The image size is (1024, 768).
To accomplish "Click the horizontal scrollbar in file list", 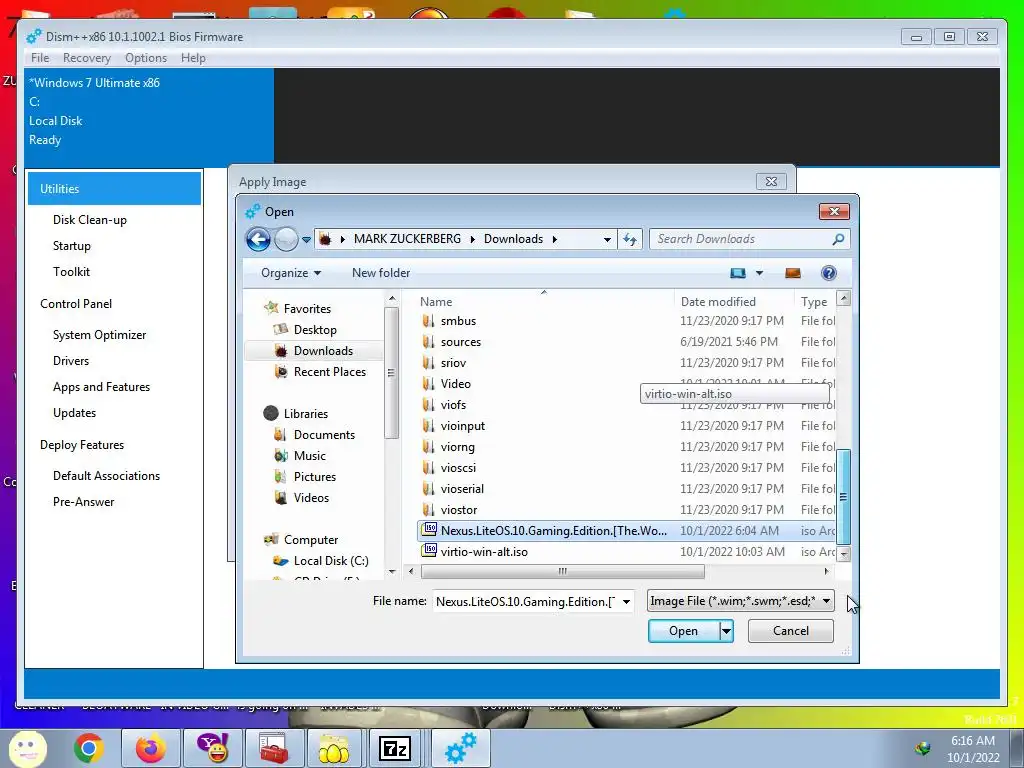I will (562, 571).
